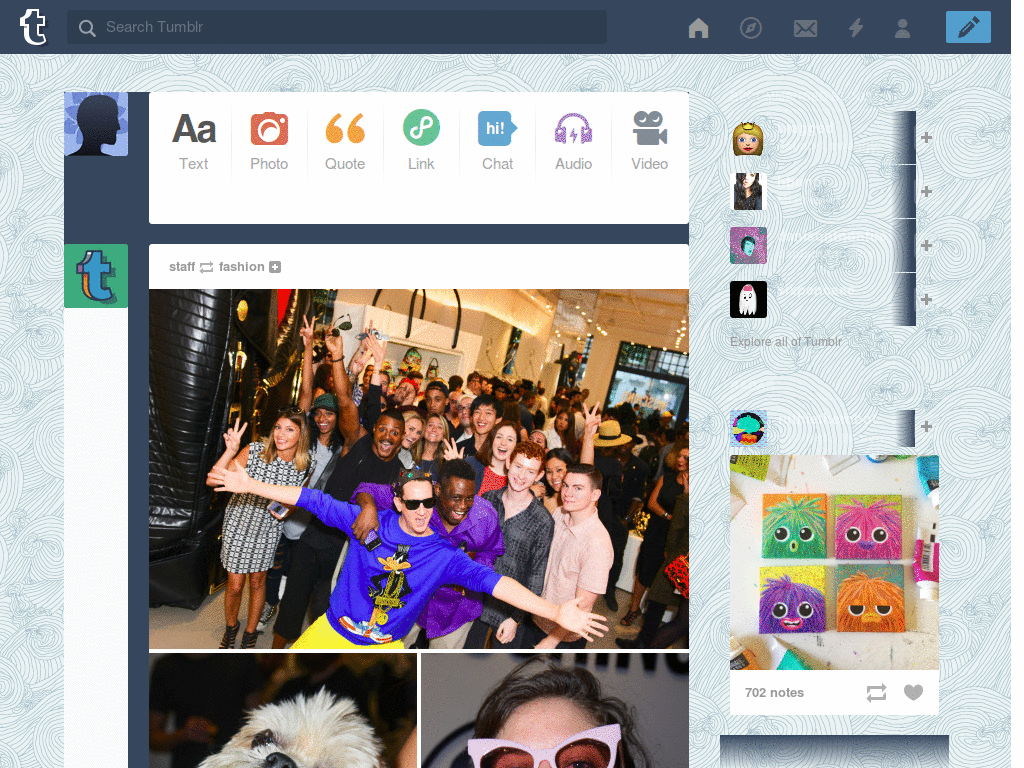This screenshot has height=768, width=1024.
Task: Open the compose pencil button
Action: (x=967, y=27)
